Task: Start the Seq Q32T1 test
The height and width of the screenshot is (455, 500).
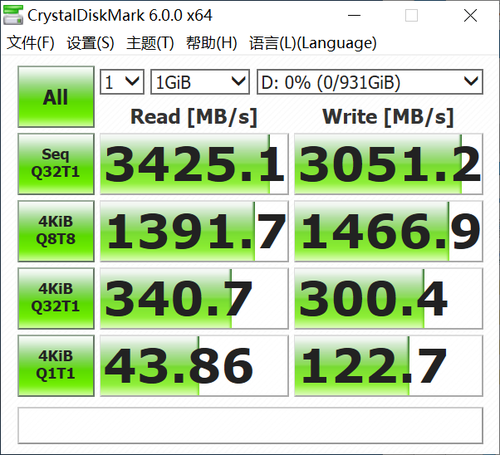Action: pyautogui.click(x=56, y=164)
